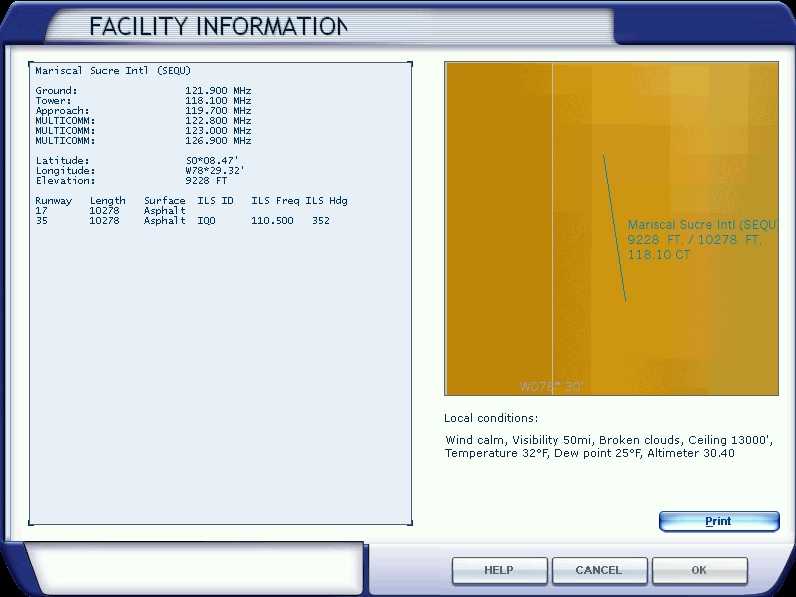Confirm with the OK button
The image size is (796, 597).
click(x=699, y=570)
